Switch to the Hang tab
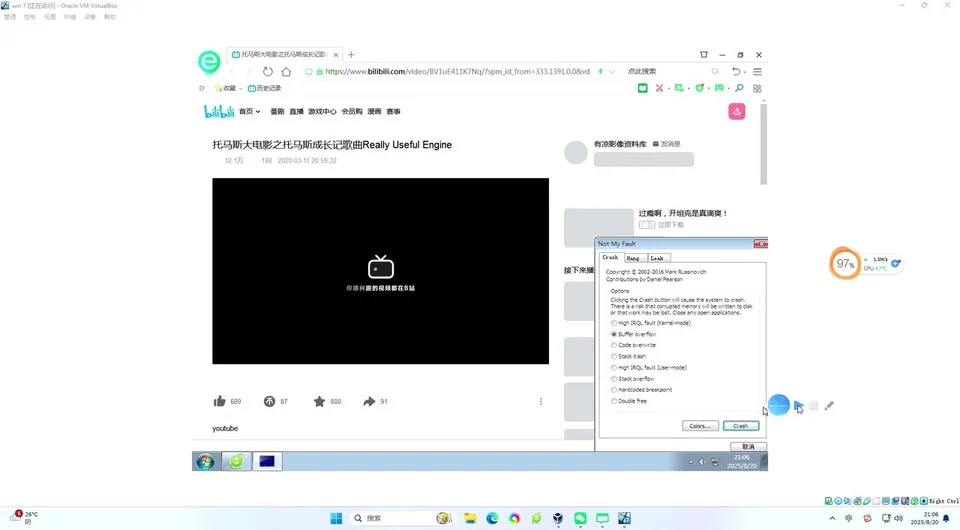The width and height of the screenshot is (960, 530). click(633, 258)
